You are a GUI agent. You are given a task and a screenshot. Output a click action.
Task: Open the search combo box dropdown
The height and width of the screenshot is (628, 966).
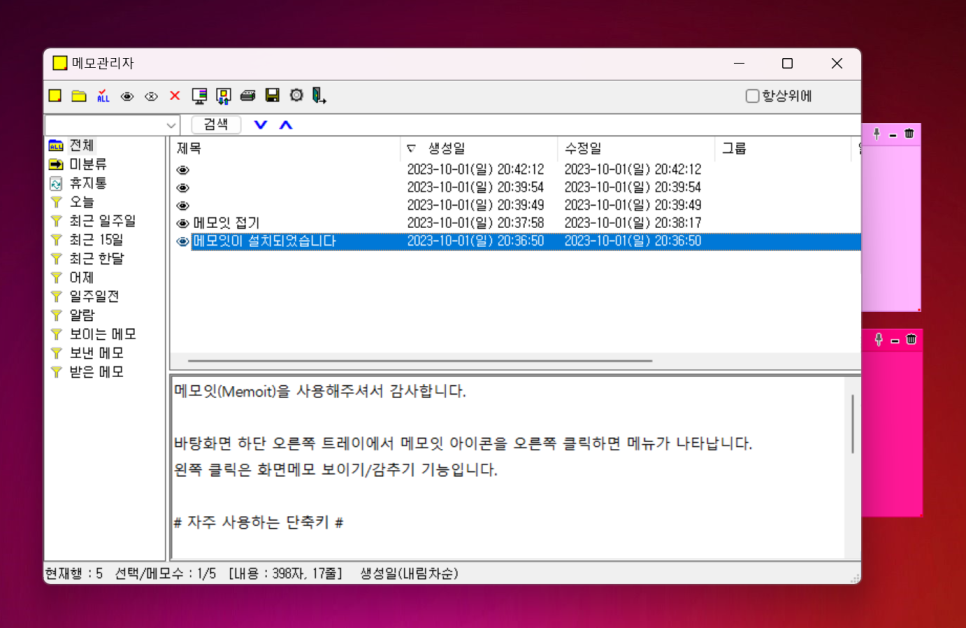(171, 125)
